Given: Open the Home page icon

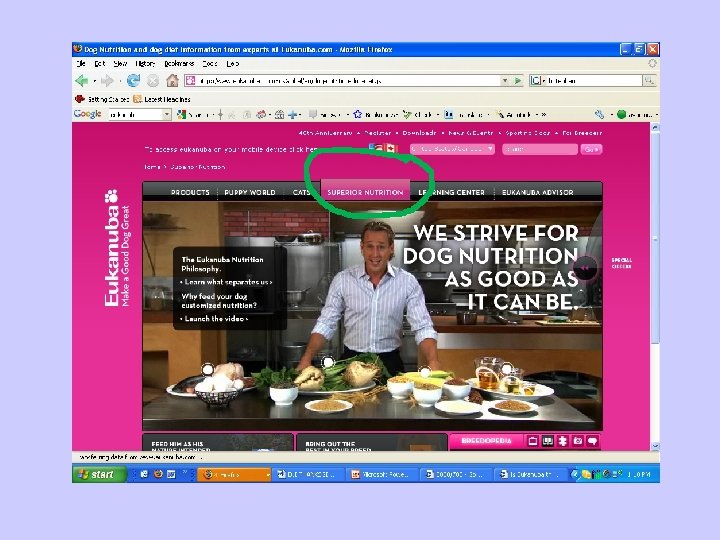Looking at the screenshot, I should point(172,81).
